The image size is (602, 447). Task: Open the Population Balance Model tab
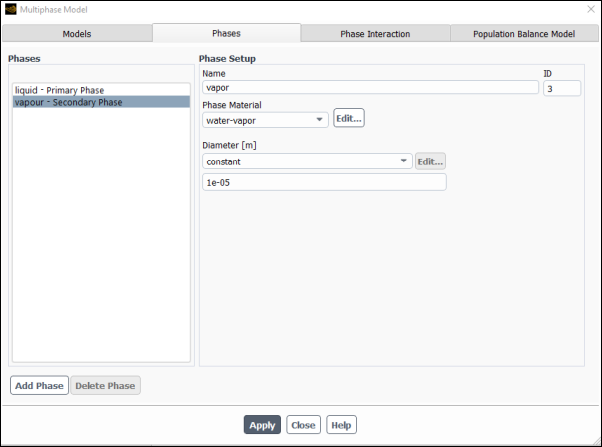tap(524, 33)
